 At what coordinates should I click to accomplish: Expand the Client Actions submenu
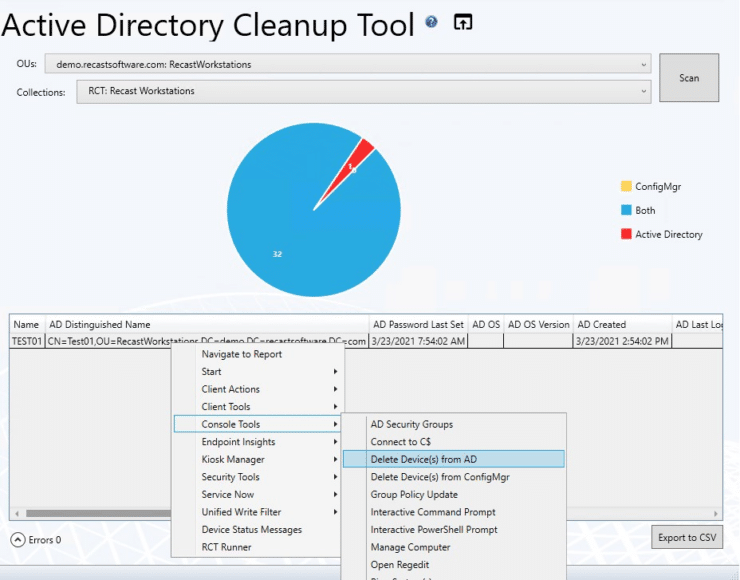click(257, 389)
